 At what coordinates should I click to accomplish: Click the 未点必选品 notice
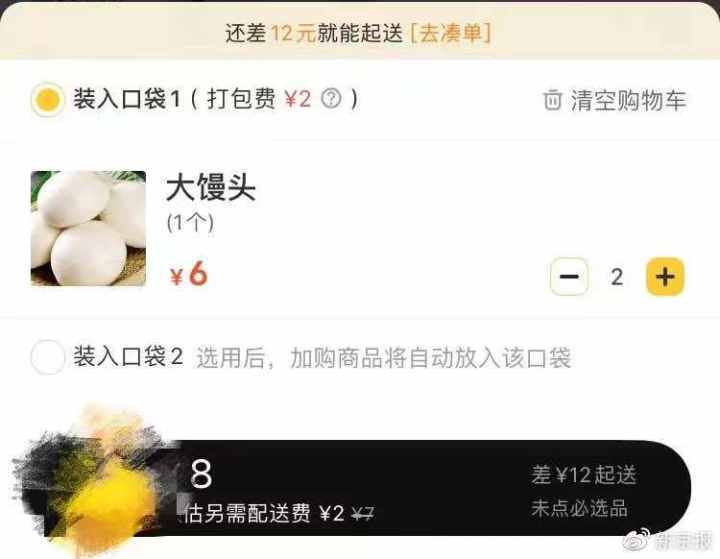pos(579,508)
